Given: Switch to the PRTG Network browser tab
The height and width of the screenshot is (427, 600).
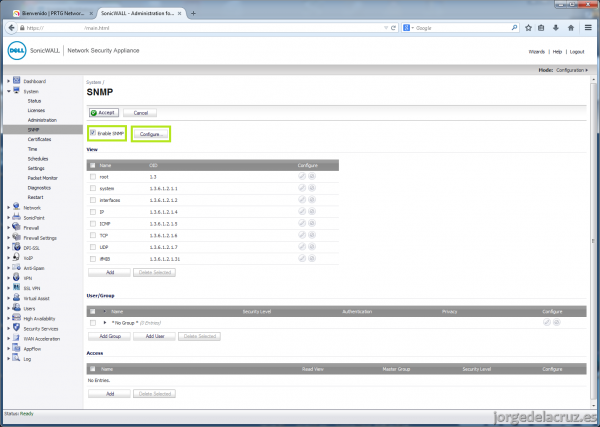Looking at the screenshot, I should (52, 13).
